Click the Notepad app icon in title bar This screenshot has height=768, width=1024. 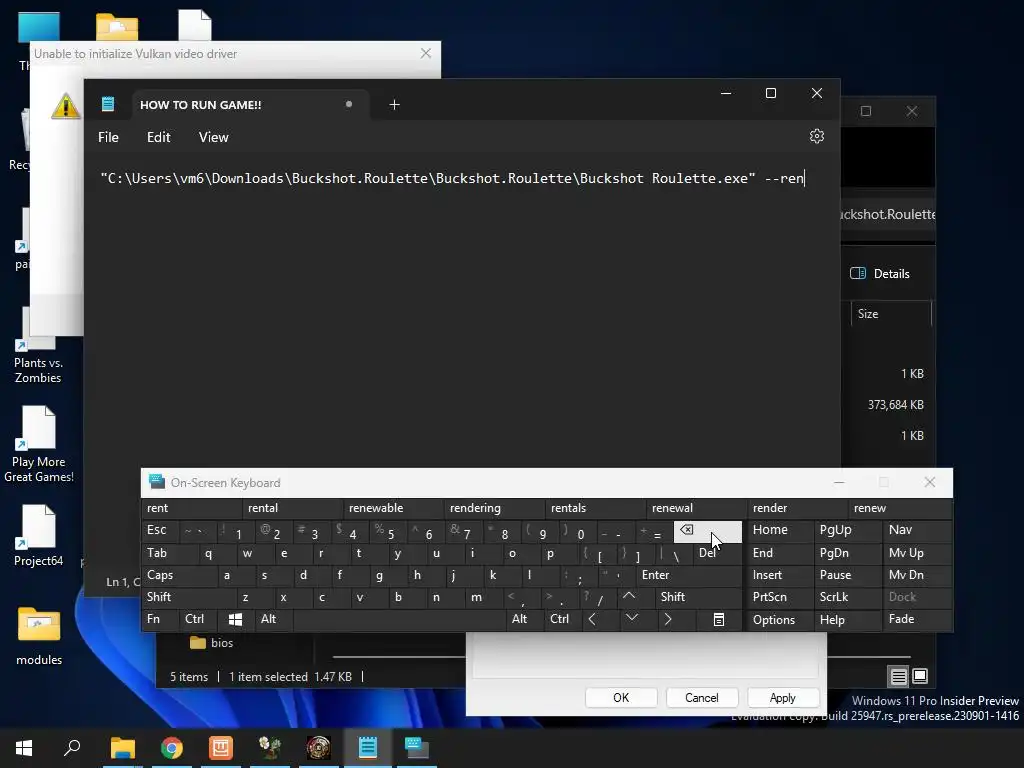[x=108, y=104]
